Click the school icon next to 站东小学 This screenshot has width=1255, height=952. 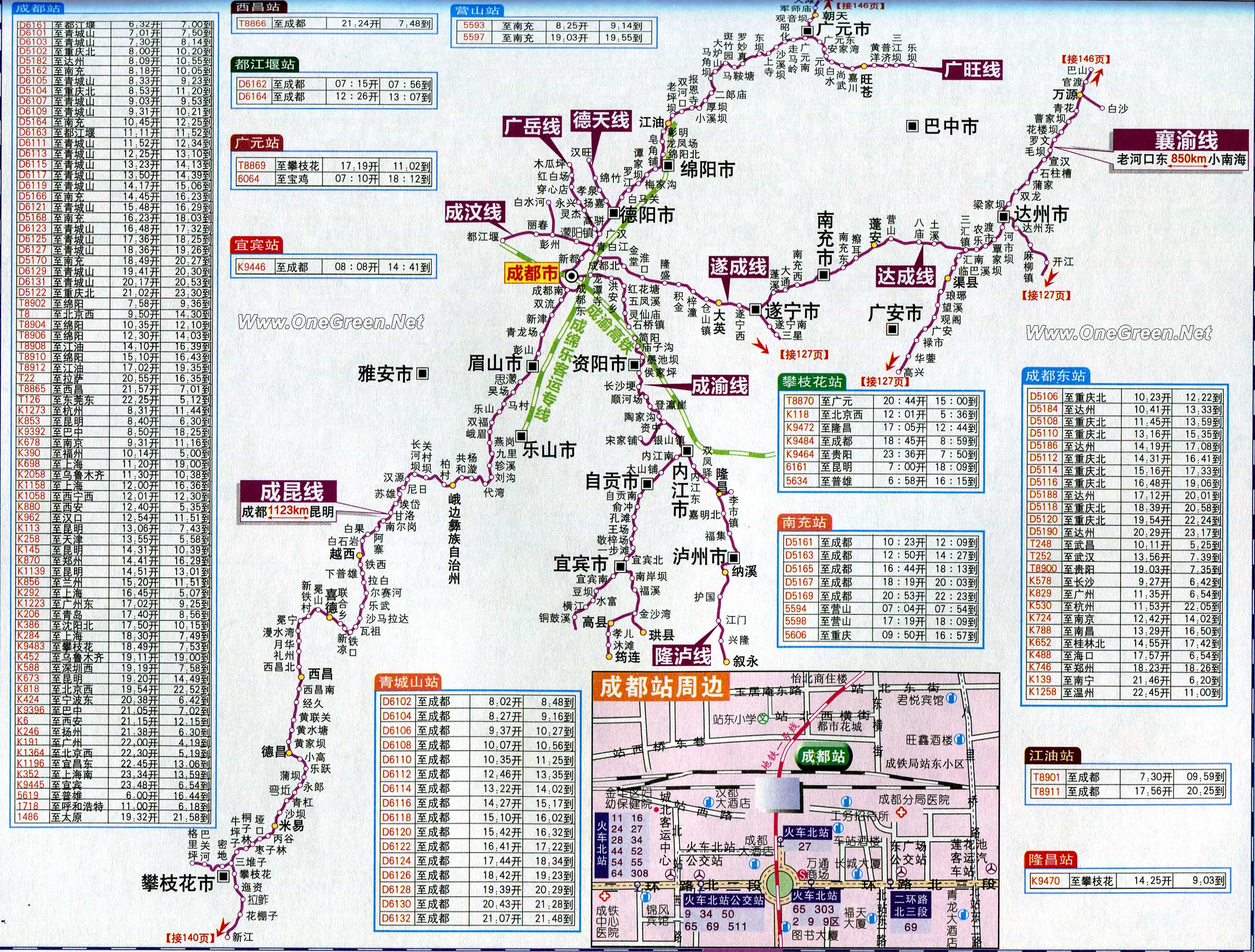tap(764, 719)
